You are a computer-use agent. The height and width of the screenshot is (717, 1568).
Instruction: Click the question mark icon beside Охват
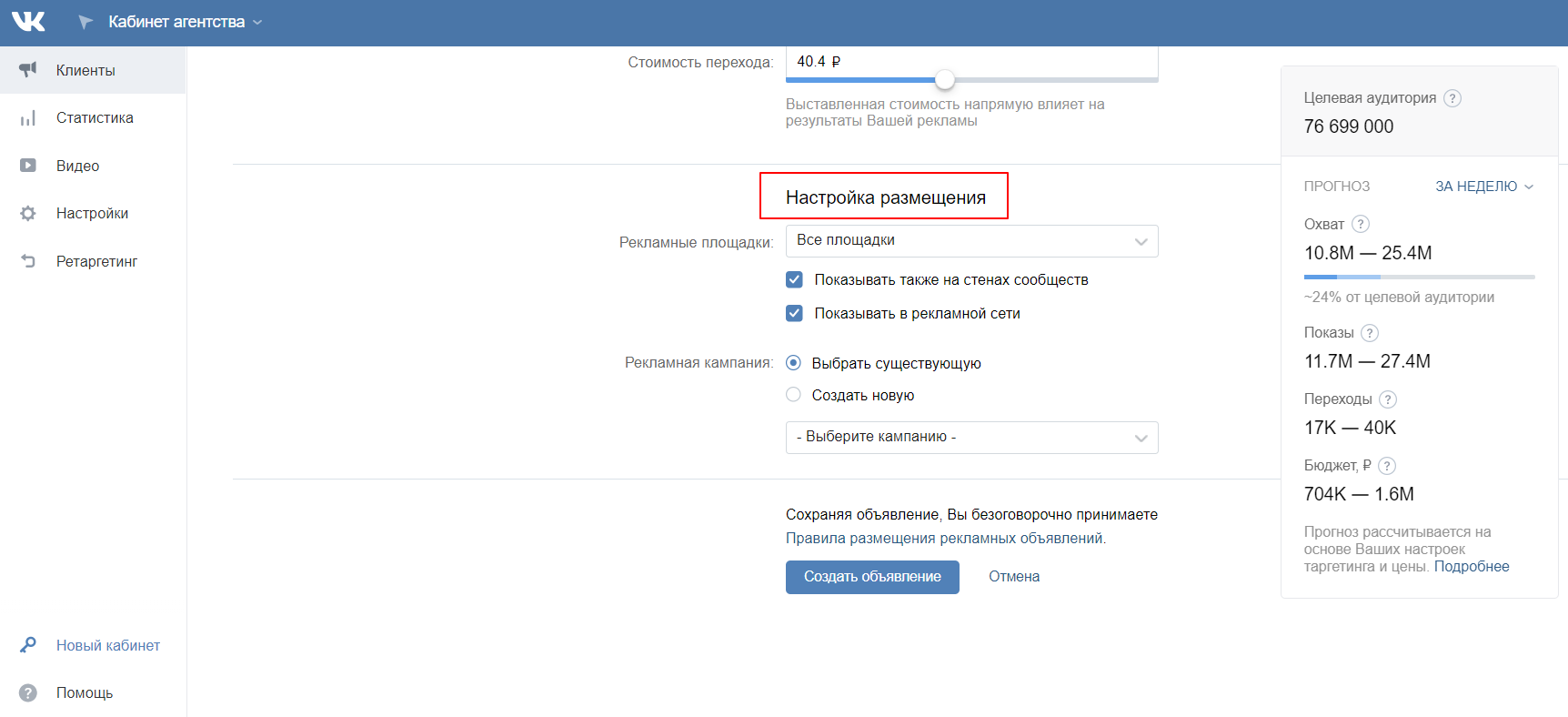click(1361, 224)
